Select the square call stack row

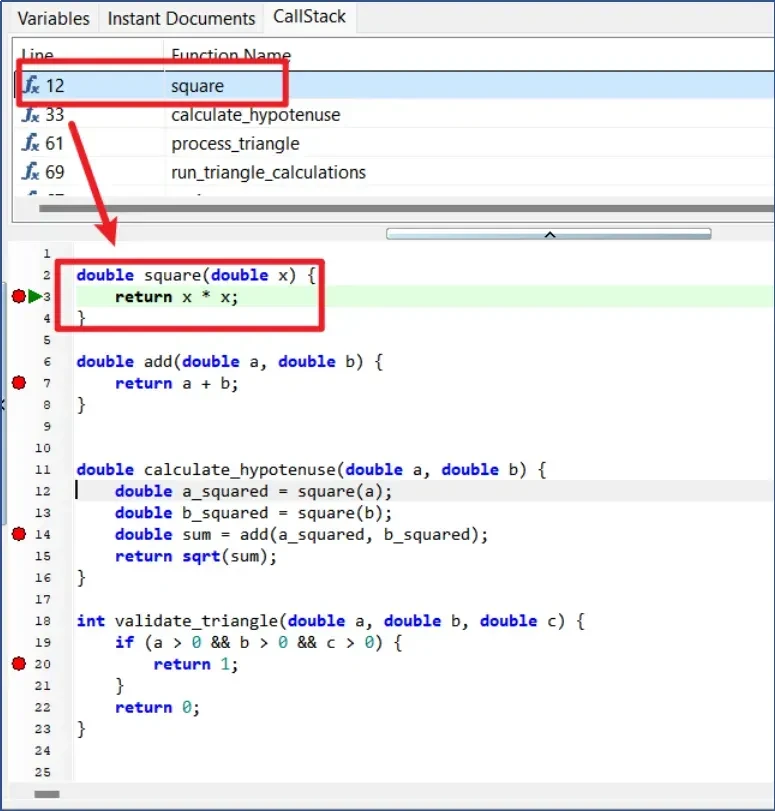click(x=393, y=85)
